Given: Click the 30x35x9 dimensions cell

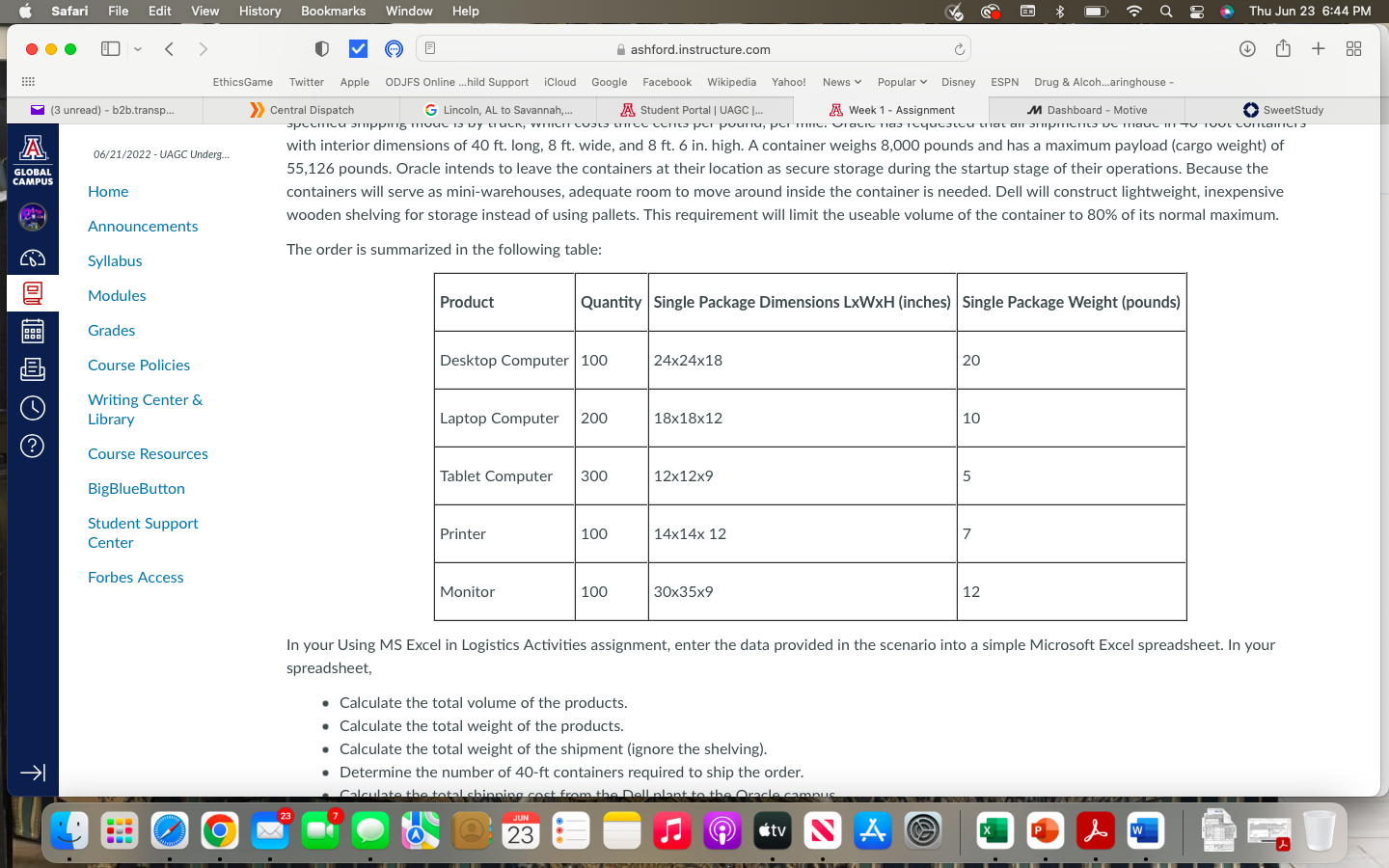Looking at the screenshot, I should pos(803,591).
